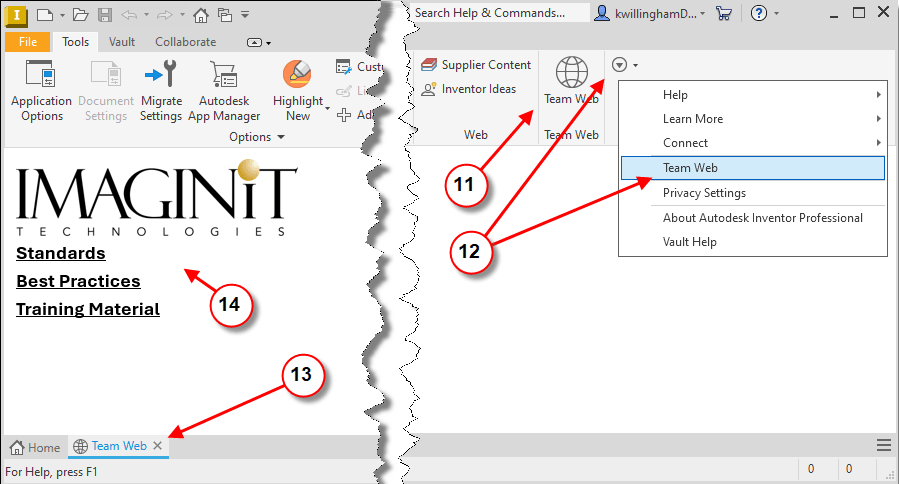Switch to the Vault ribbon tab
Viewport: 899px width, 484px height.
[122, 42]
